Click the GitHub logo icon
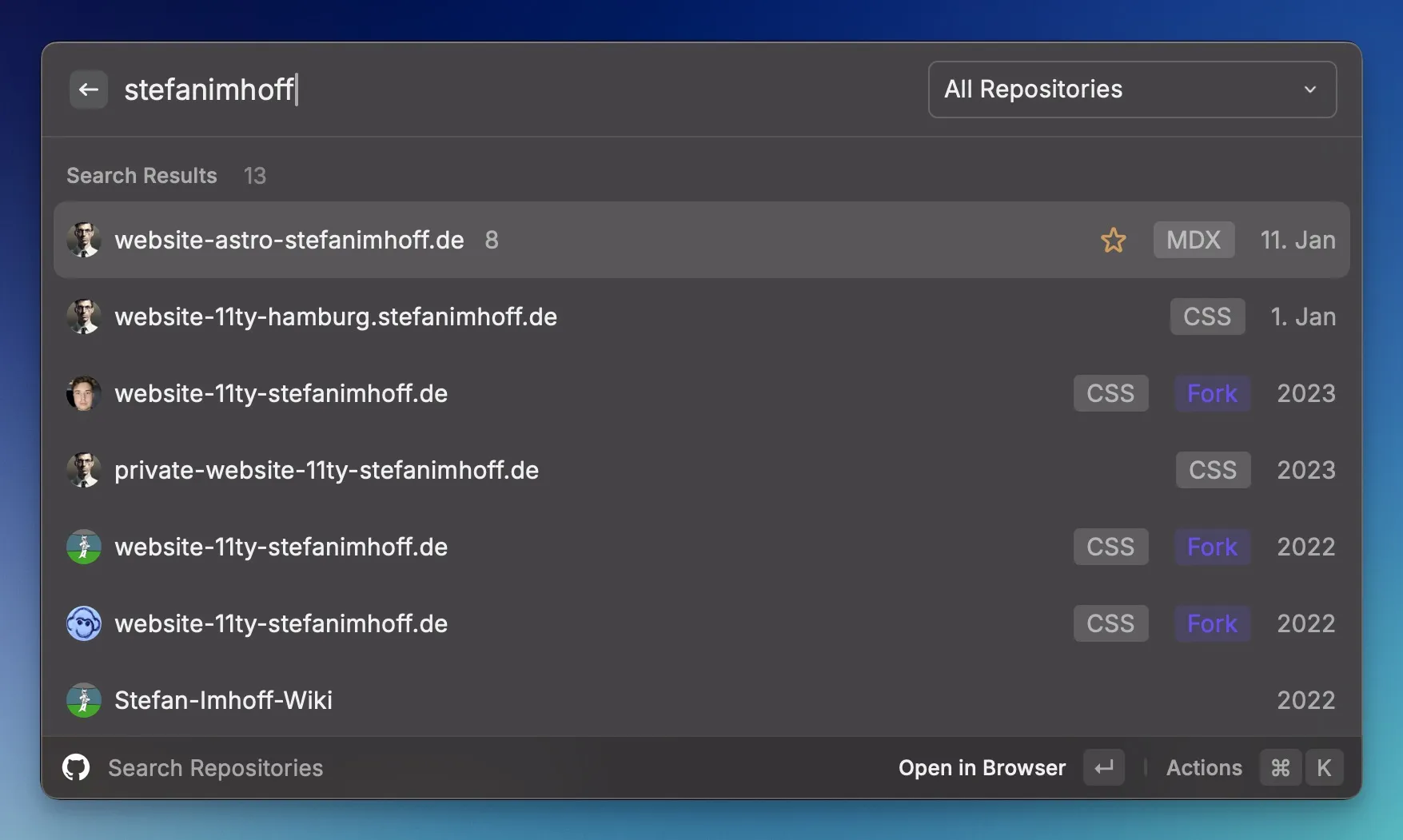The height and width of the screenshot is (840, 1403). pyautogui.click(x=76, y=767)
